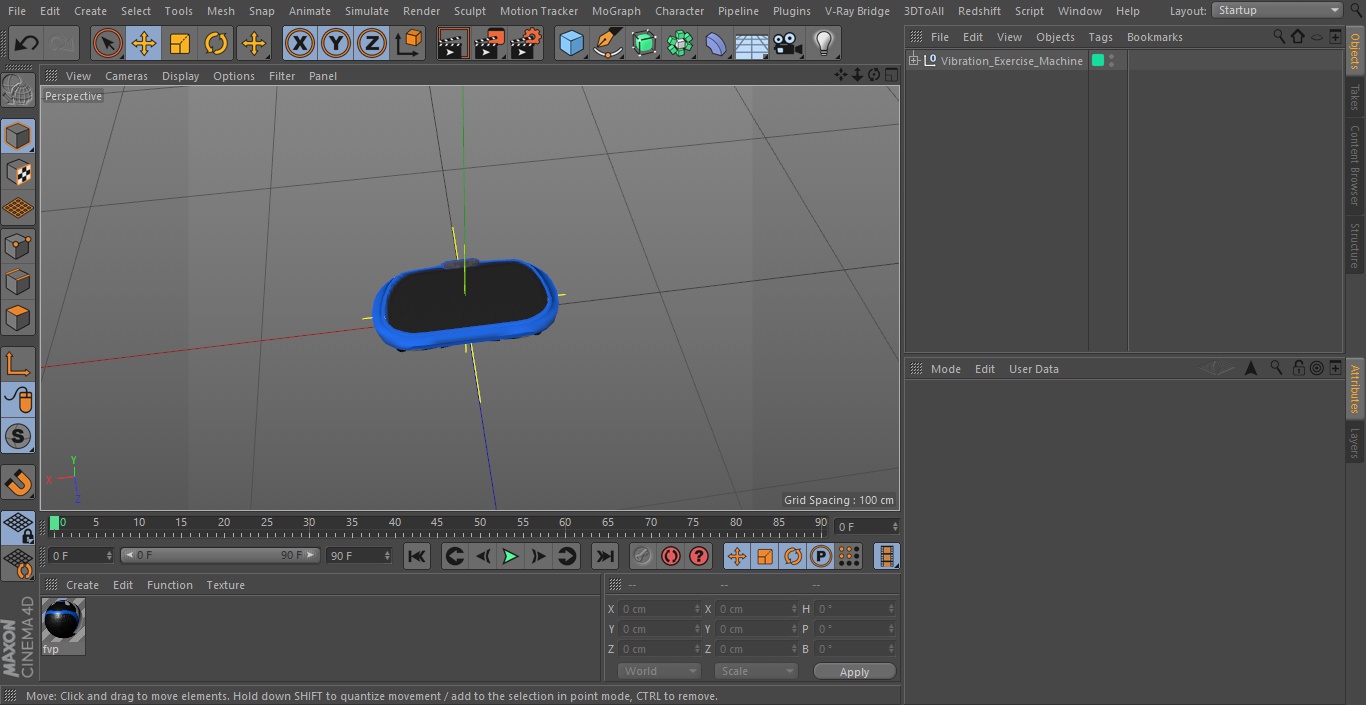
Task: Add a green subdivision generator object
Action: tap(644, 43)
